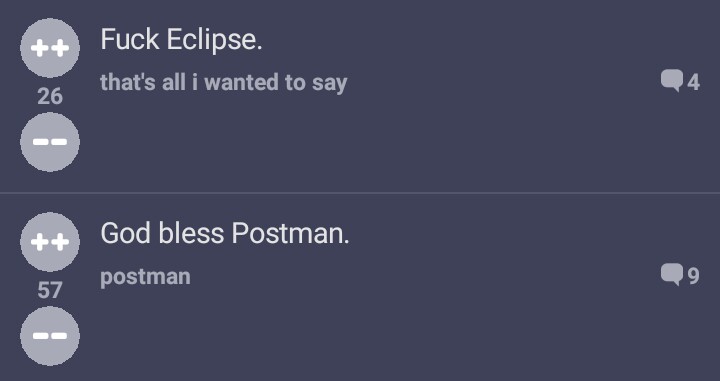Downvote the "Fuck Eclipse." rant with --
The height and width of the screenshot is (381, 720).
pos(50,142)
